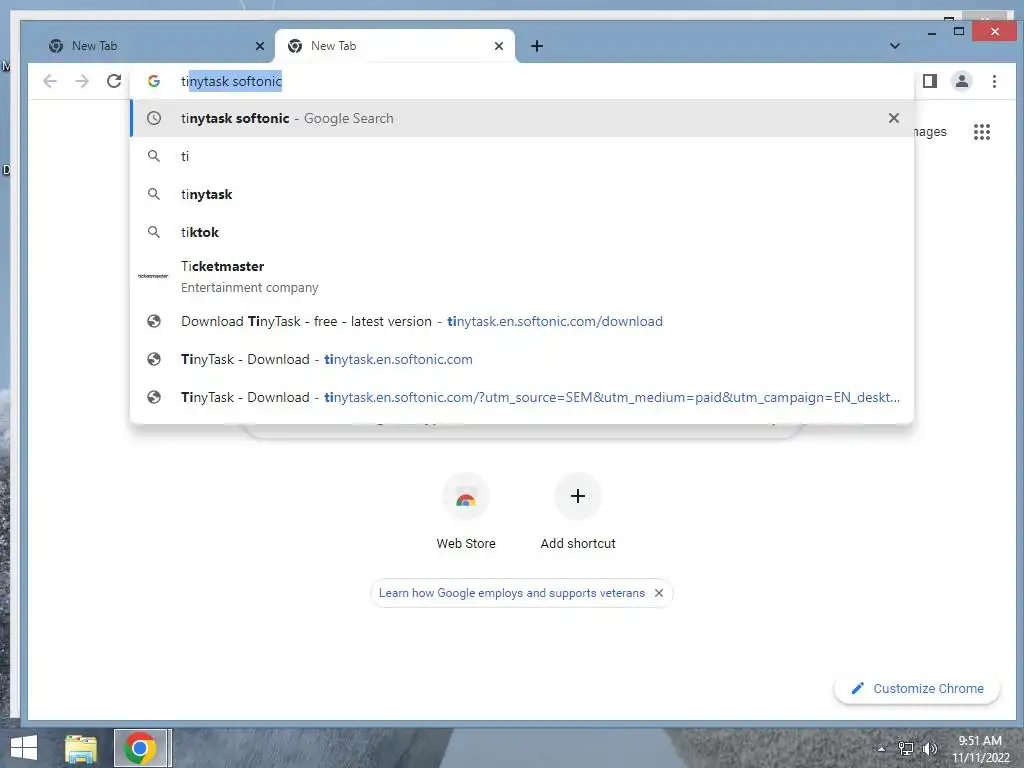Reload the current page
1024x768 pixels.
(114, 81)
